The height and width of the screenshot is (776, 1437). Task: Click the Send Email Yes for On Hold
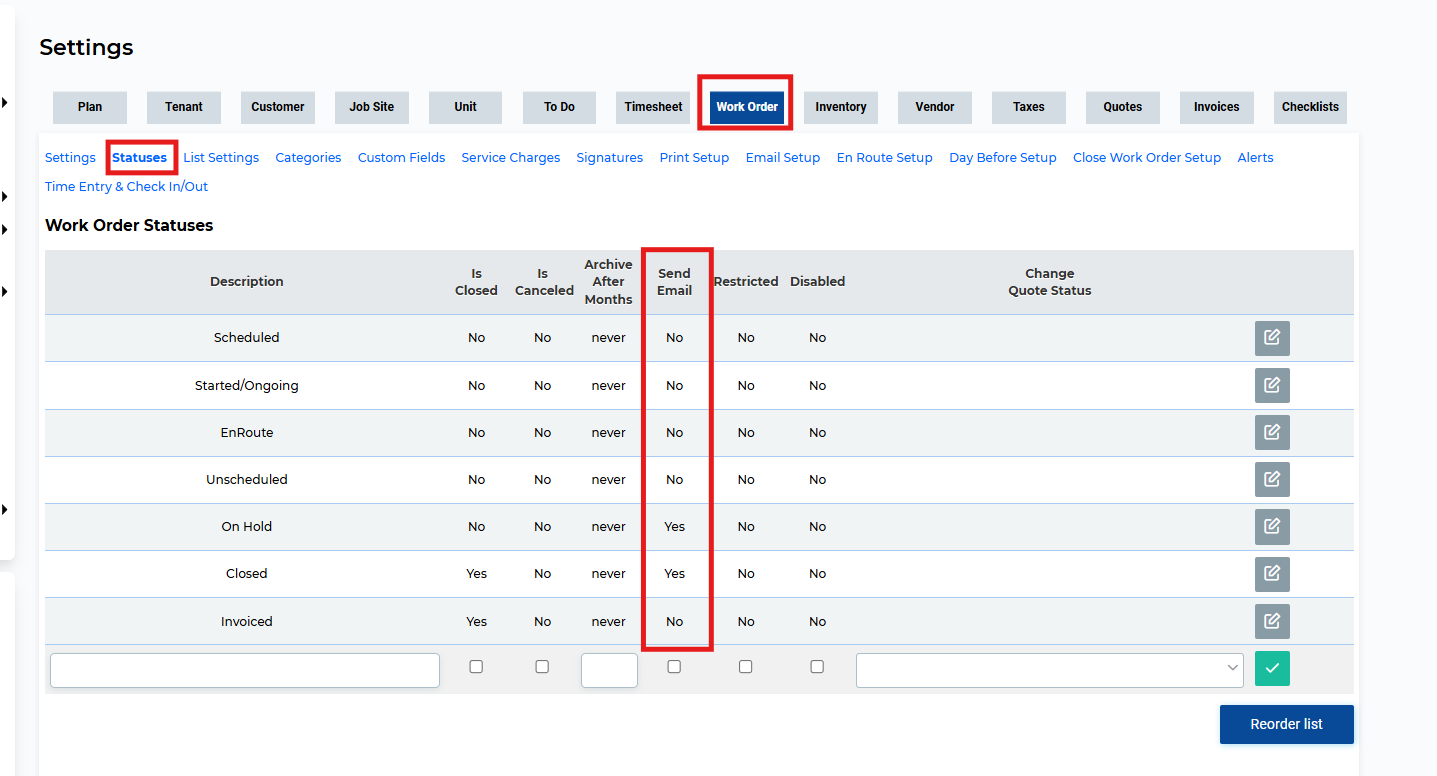675,526
